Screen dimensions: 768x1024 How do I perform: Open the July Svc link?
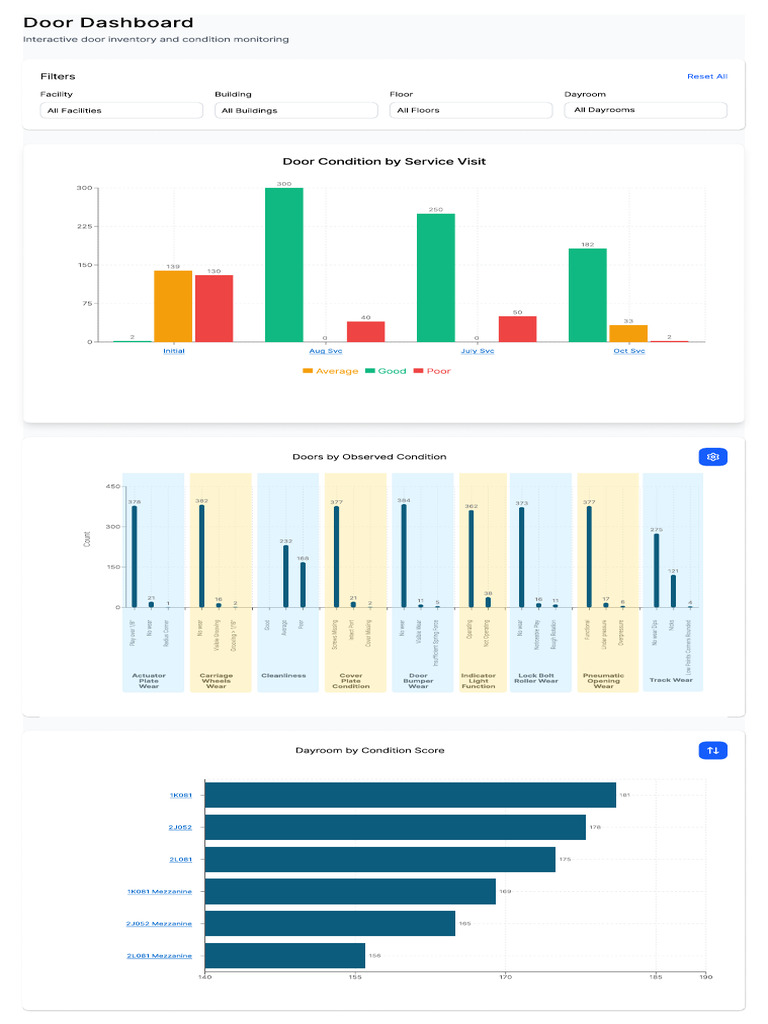477,351
